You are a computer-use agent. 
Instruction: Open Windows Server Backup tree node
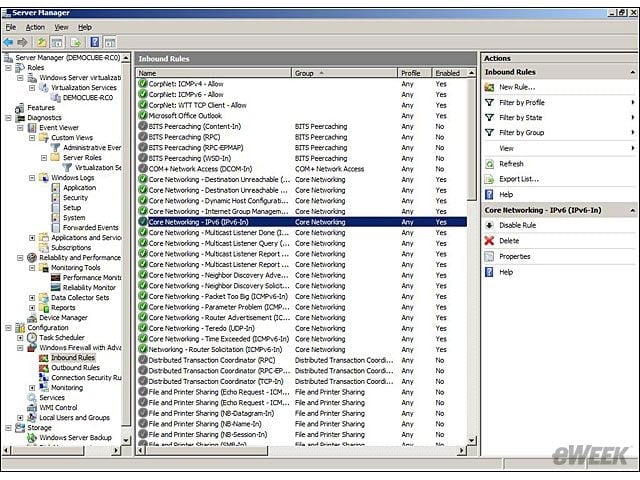tap(75, 438)
